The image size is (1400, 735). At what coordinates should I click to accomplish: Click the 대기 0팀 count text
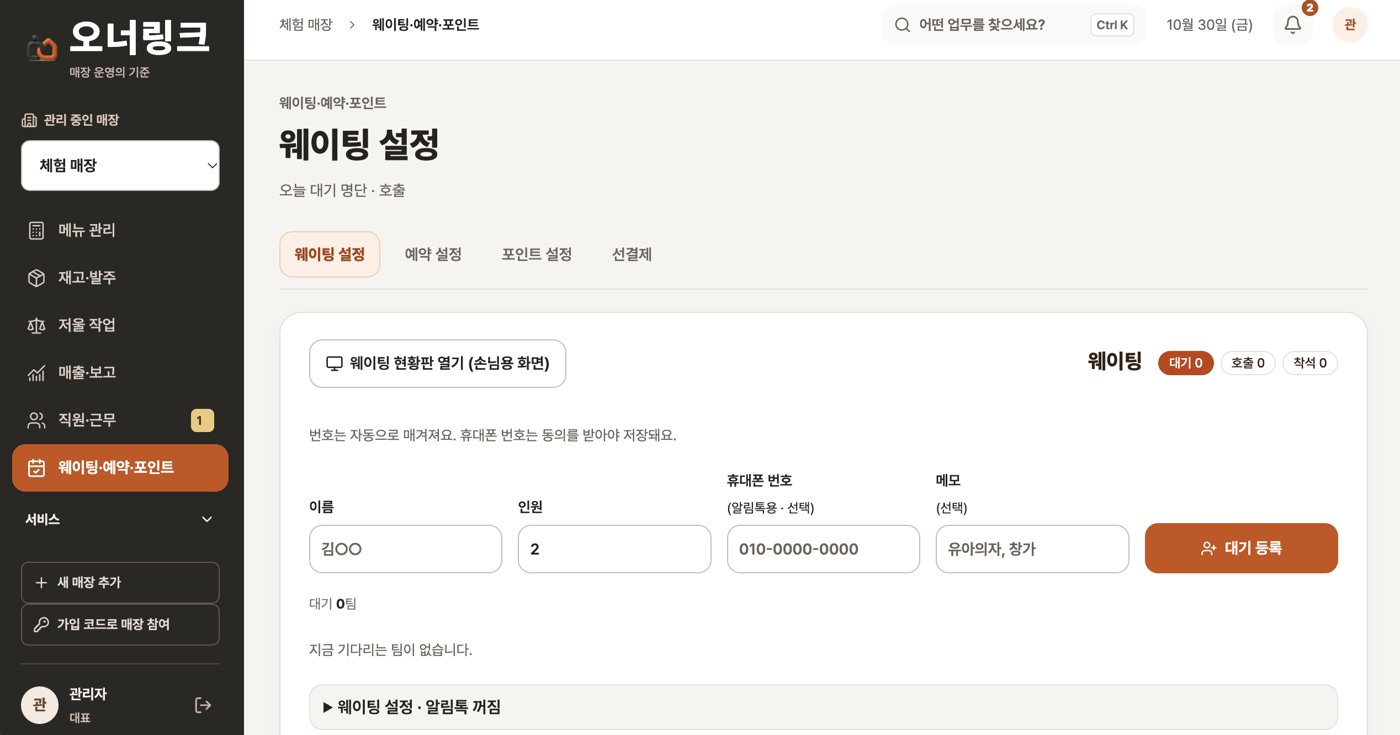(333, 604)
